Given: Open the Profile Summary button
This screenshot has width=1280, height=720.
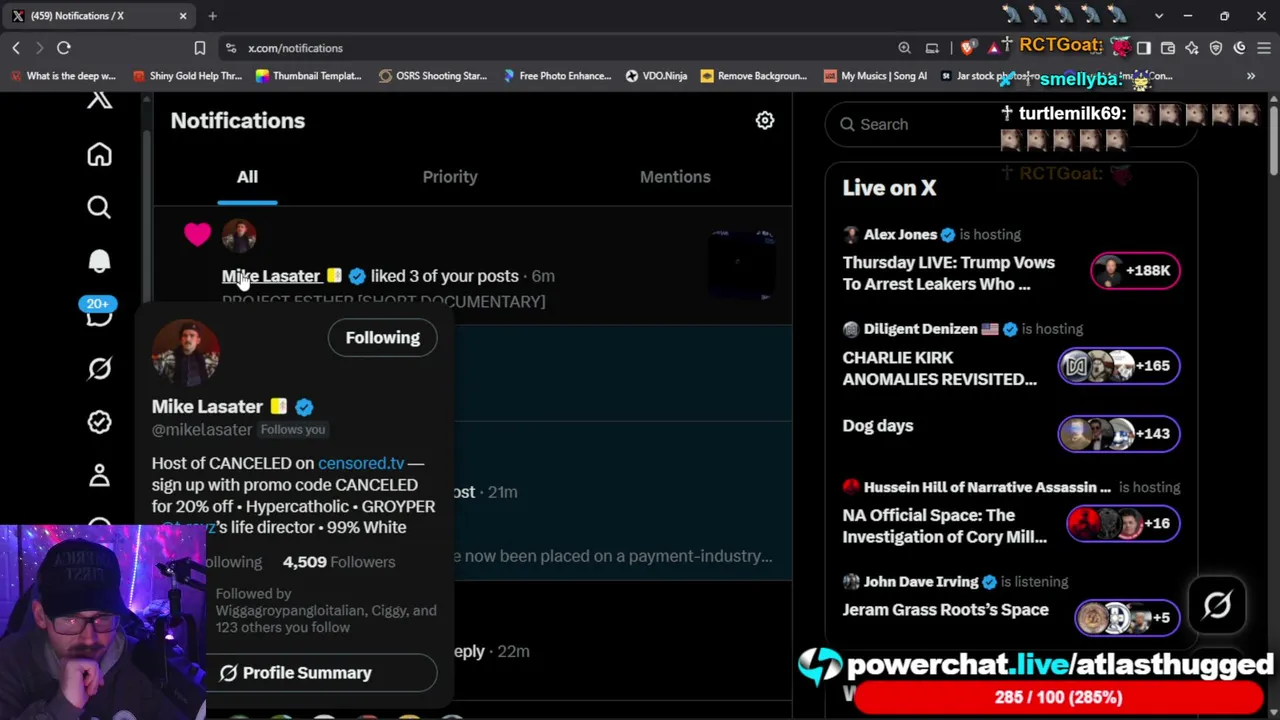Looking at the screenshot, I should pos(322,673).
